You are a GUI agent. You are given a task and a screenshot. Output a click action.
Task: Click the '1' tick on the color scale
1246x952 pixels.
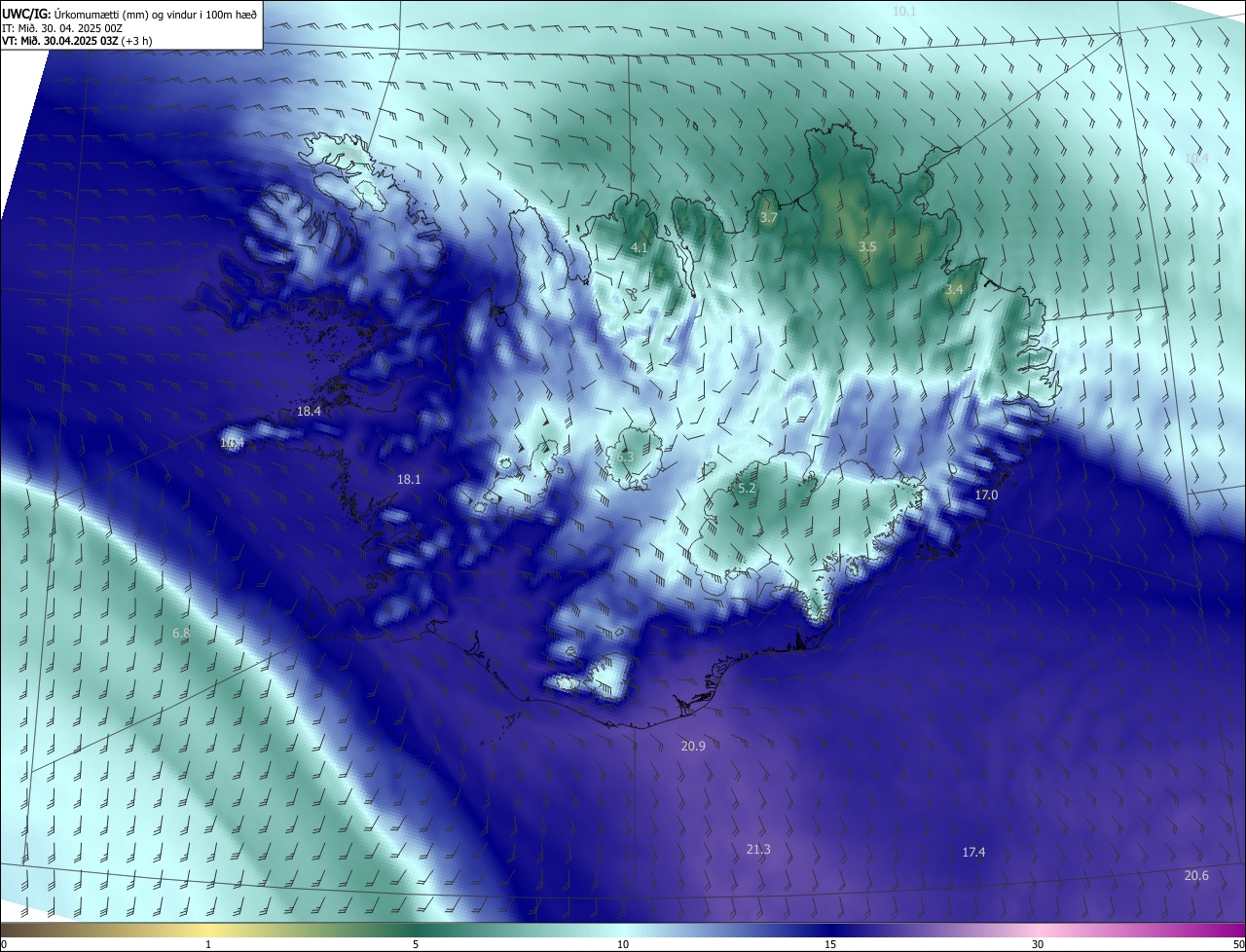(x=208, y=945)
